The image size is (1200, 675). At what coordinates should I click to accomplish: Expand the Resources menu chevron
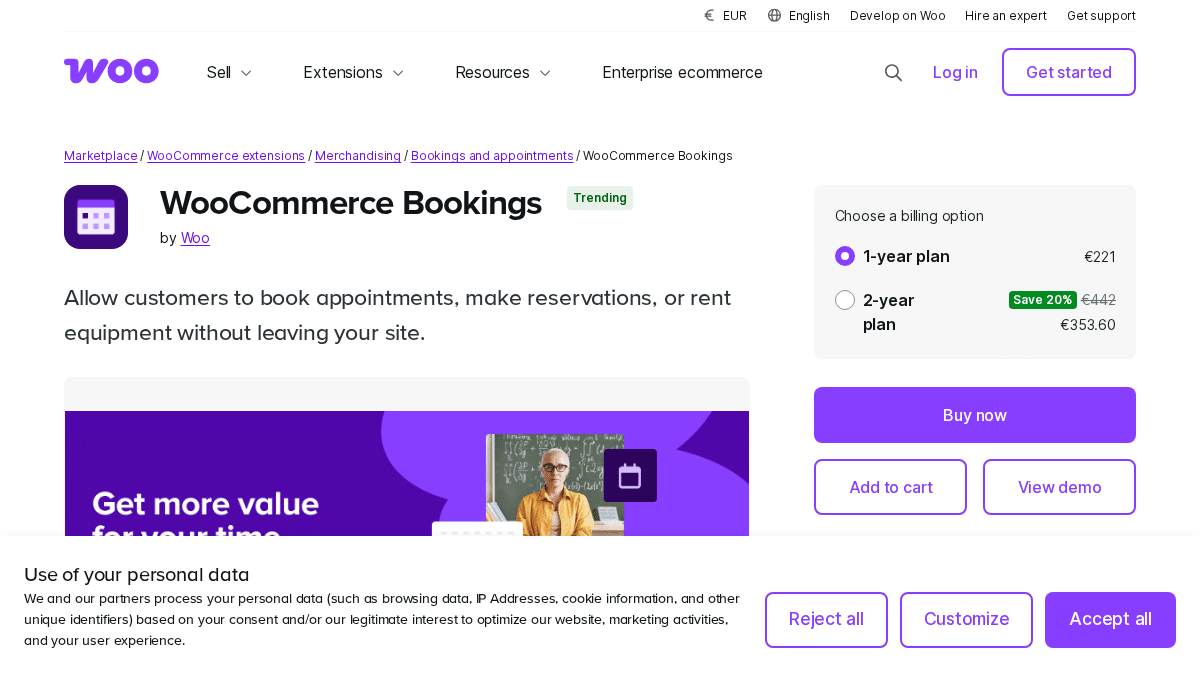pos(545,73)
